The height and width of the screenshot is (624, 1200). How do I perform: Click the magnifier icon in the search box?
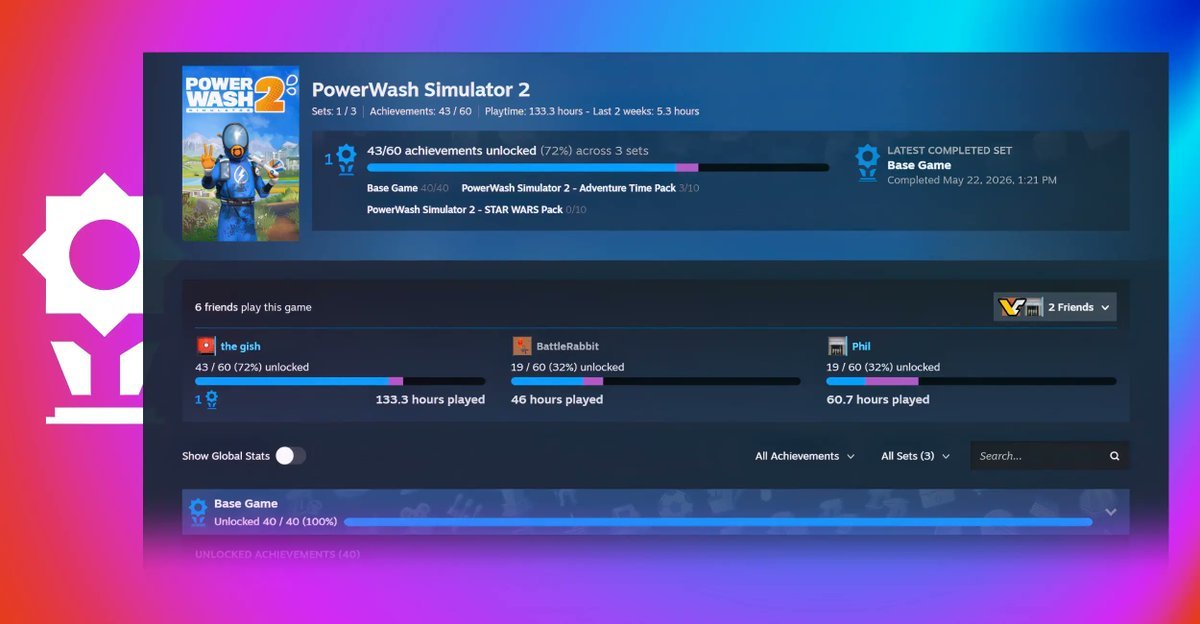coord(1114,456)
